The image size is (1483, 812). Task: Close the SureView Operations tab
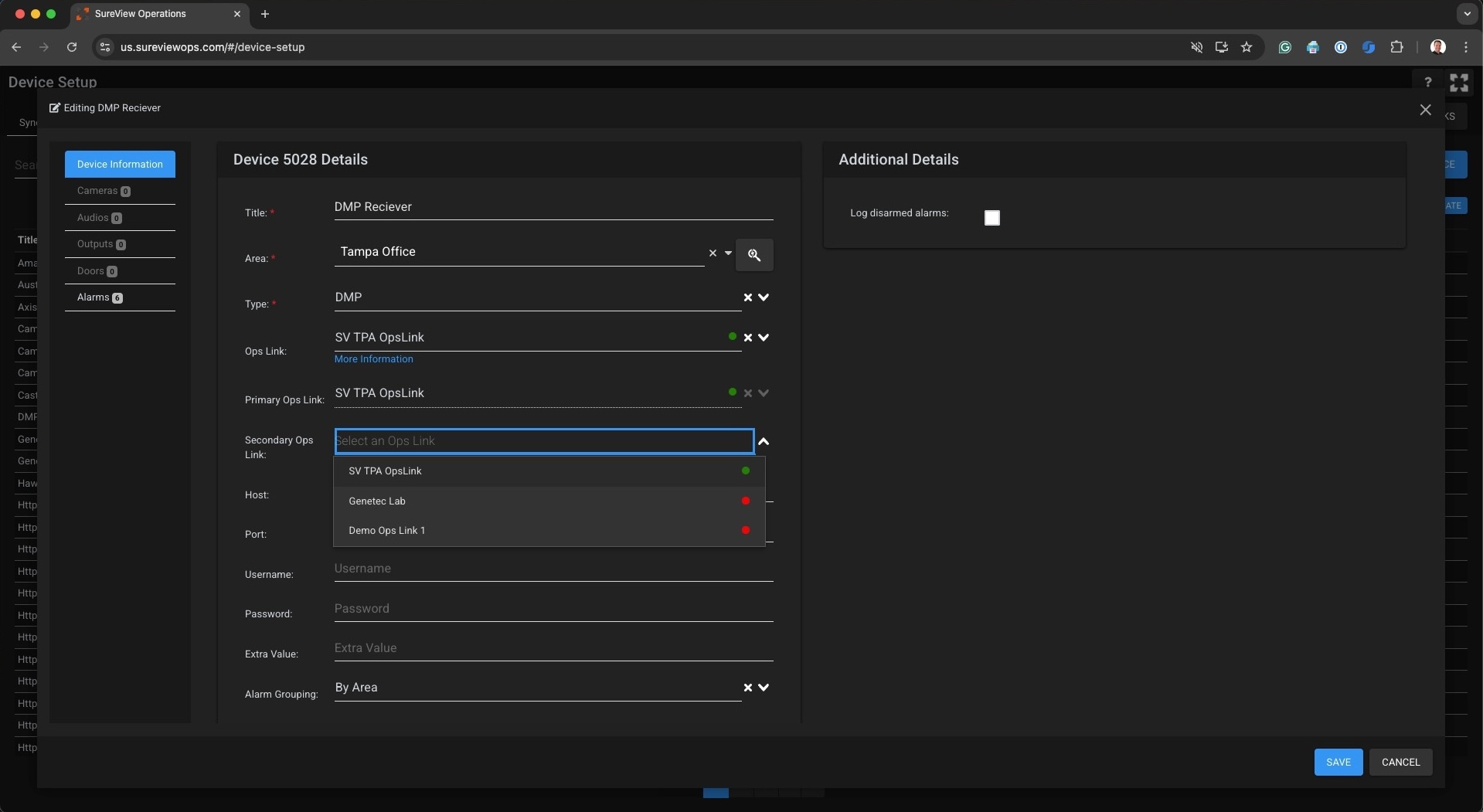click(237, 14)
